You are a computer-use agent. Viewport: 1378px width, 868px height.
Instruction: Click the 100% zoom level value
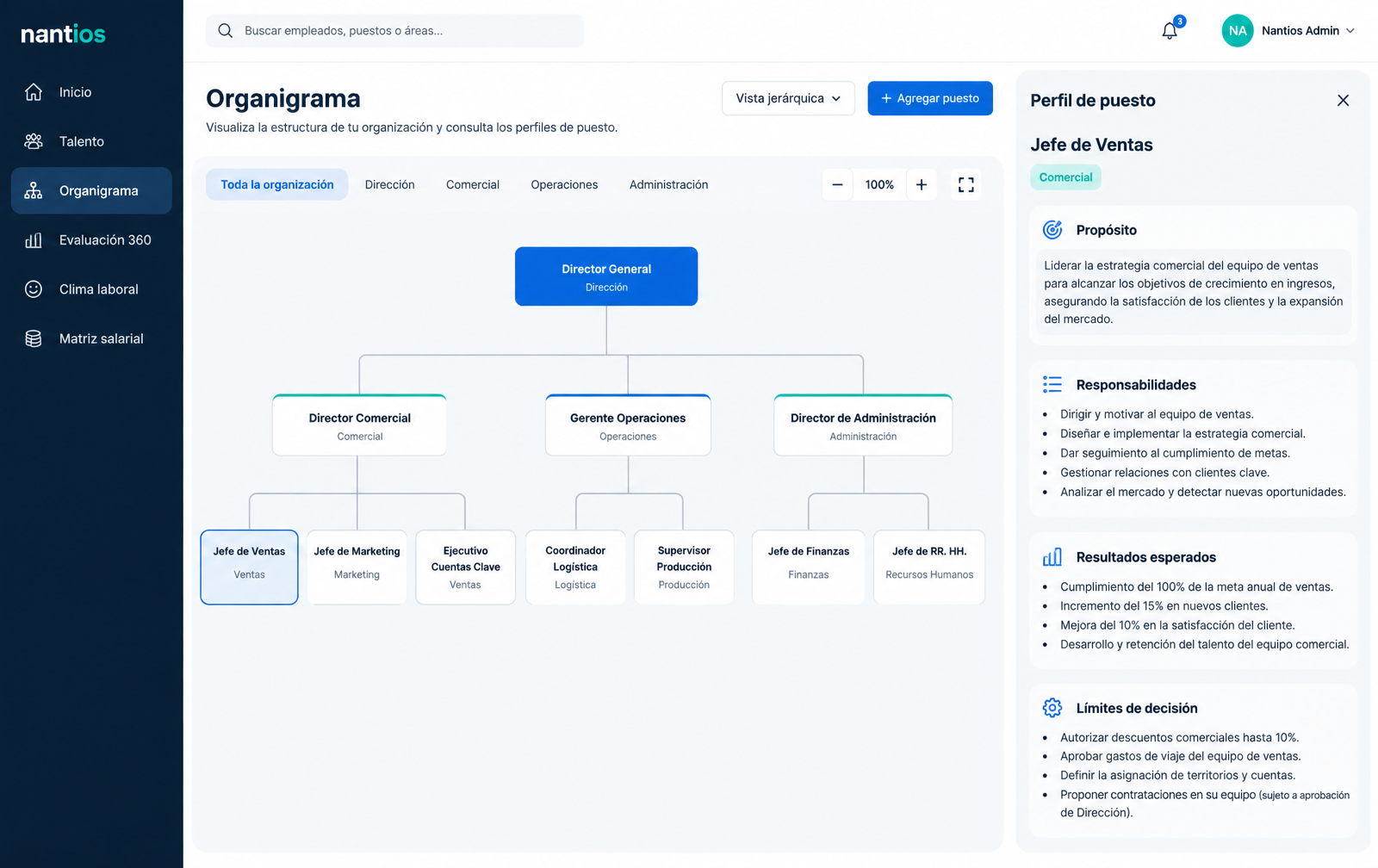tap(879, 184)
